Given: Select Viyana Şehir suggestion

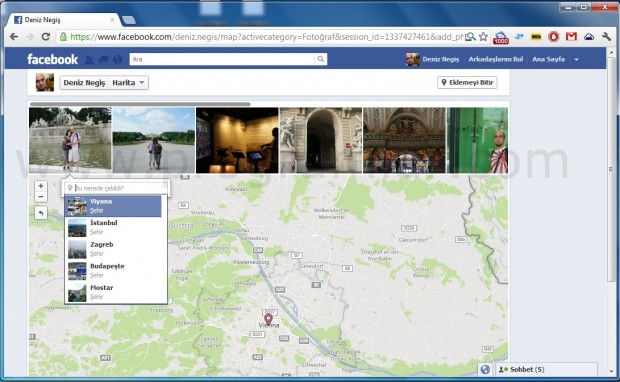Looking at the screenshot, I should click(x=113, y=206).
